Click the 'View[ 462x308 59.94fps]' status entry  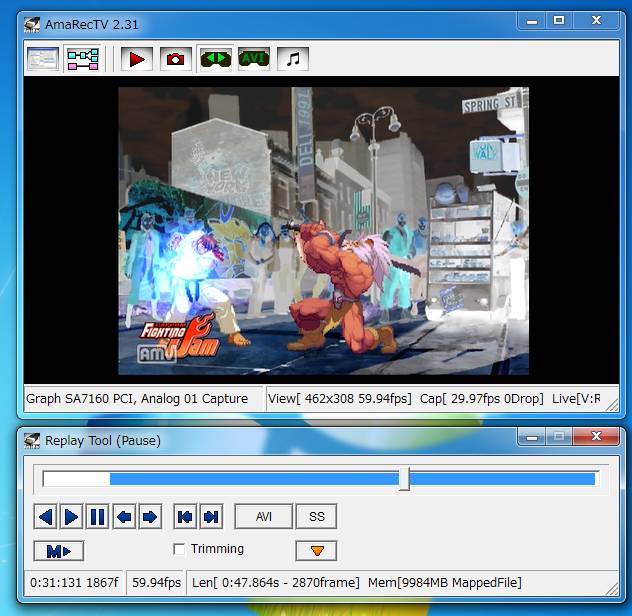pos(340,398)
